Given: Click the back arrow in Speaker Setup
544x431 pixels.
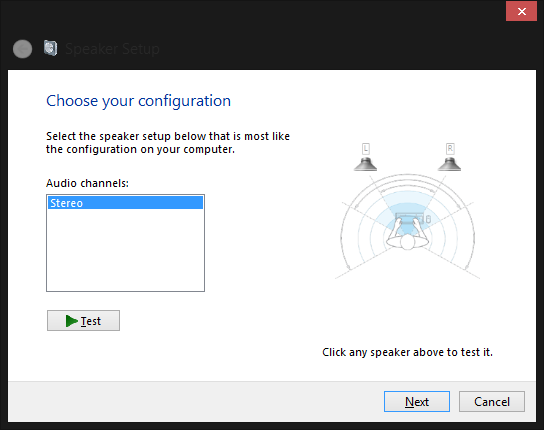Looking at the screenshot, I should [x=23, y=49].
